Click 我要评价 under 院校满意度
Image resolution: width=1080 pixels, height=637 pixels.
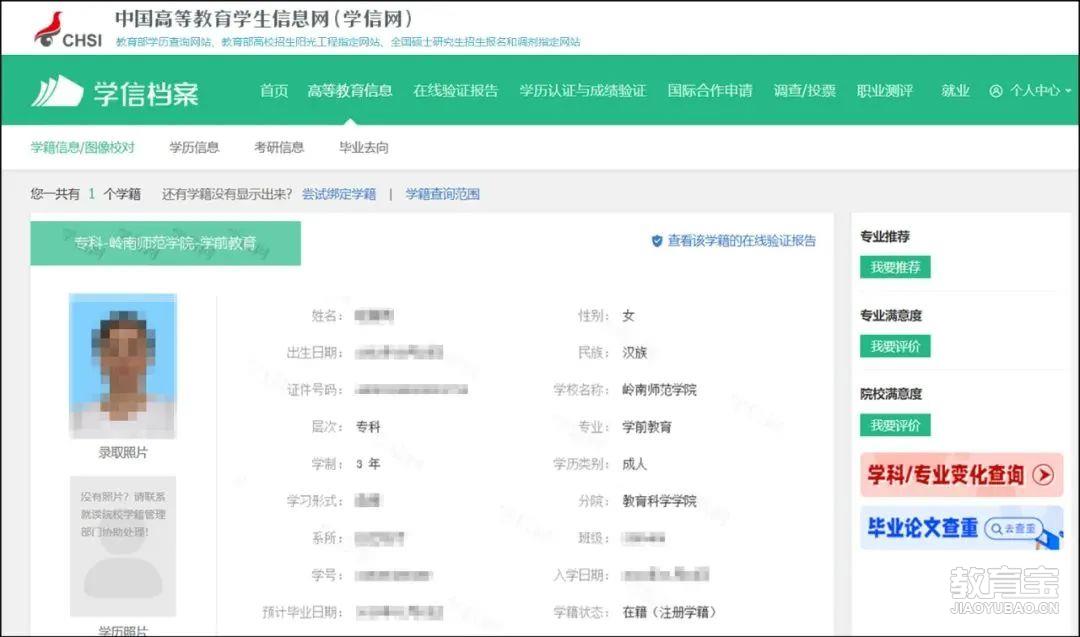(x=895, y=426)
